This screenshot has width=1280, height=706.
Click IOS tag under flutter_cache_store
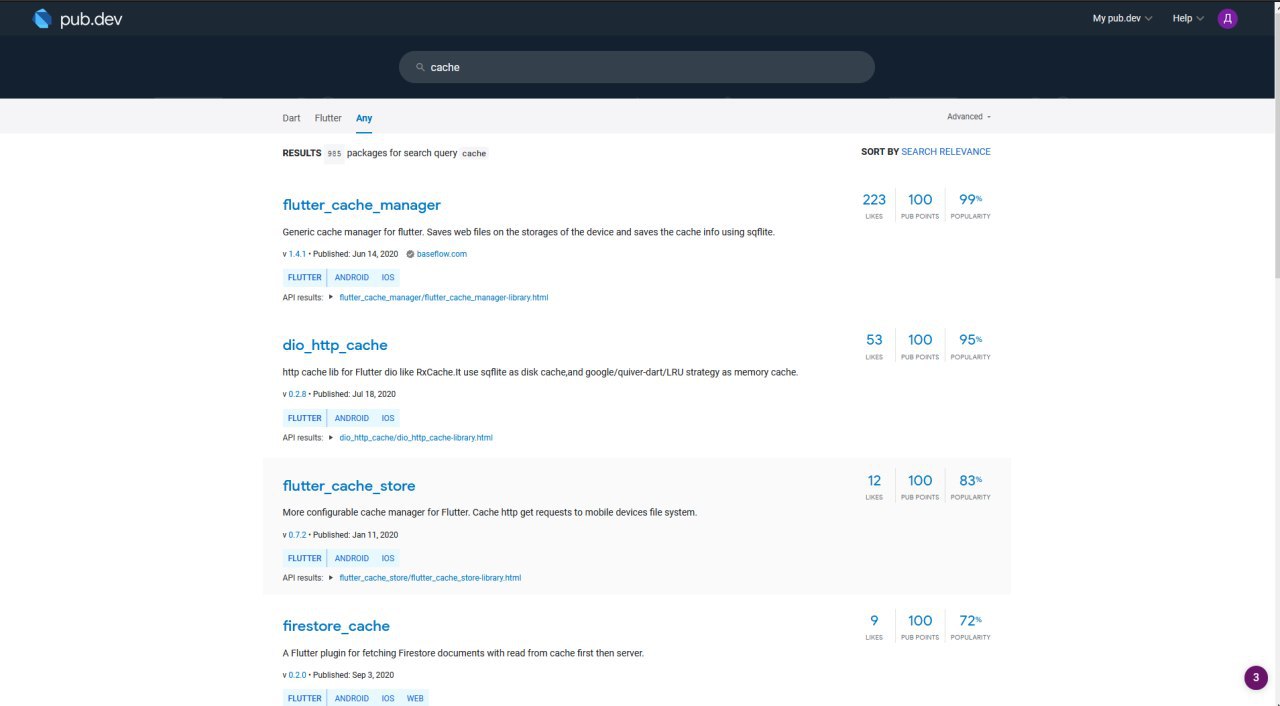click(388, 558)
